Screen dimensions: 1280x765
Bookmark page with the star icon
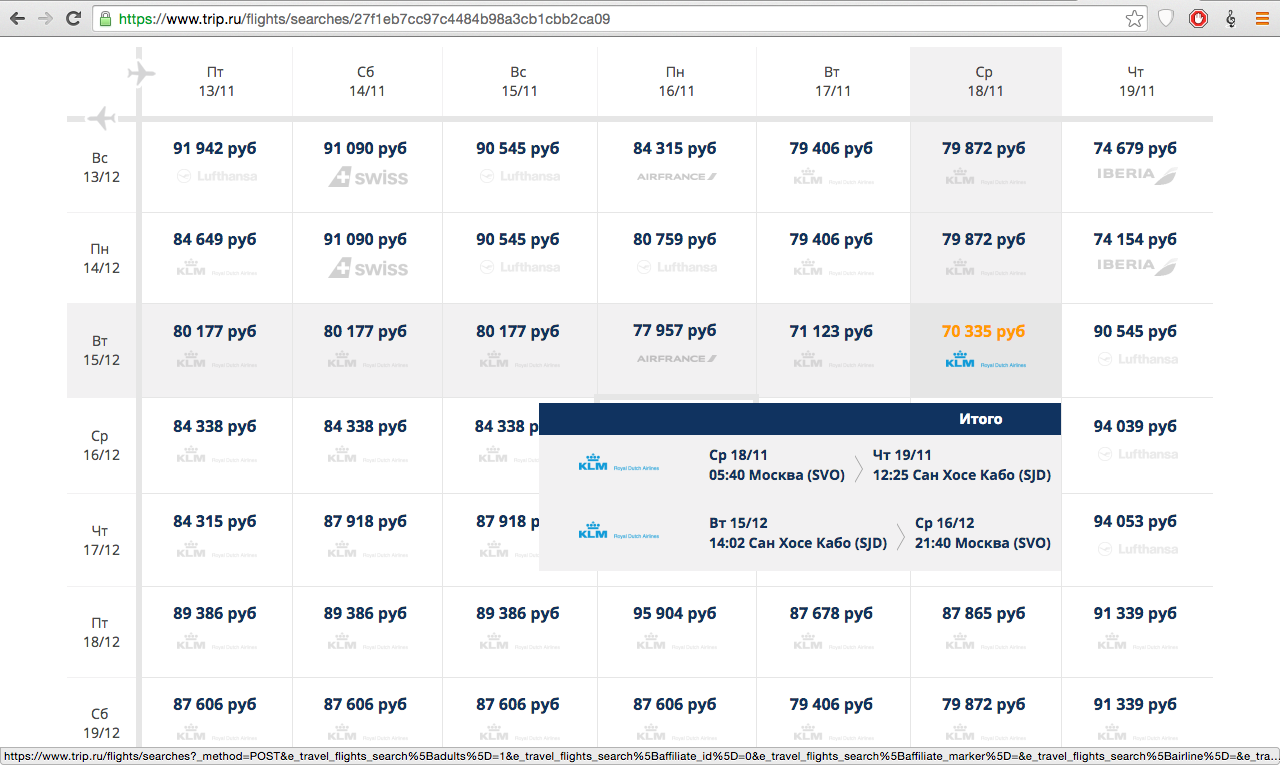click(1134, 18)
